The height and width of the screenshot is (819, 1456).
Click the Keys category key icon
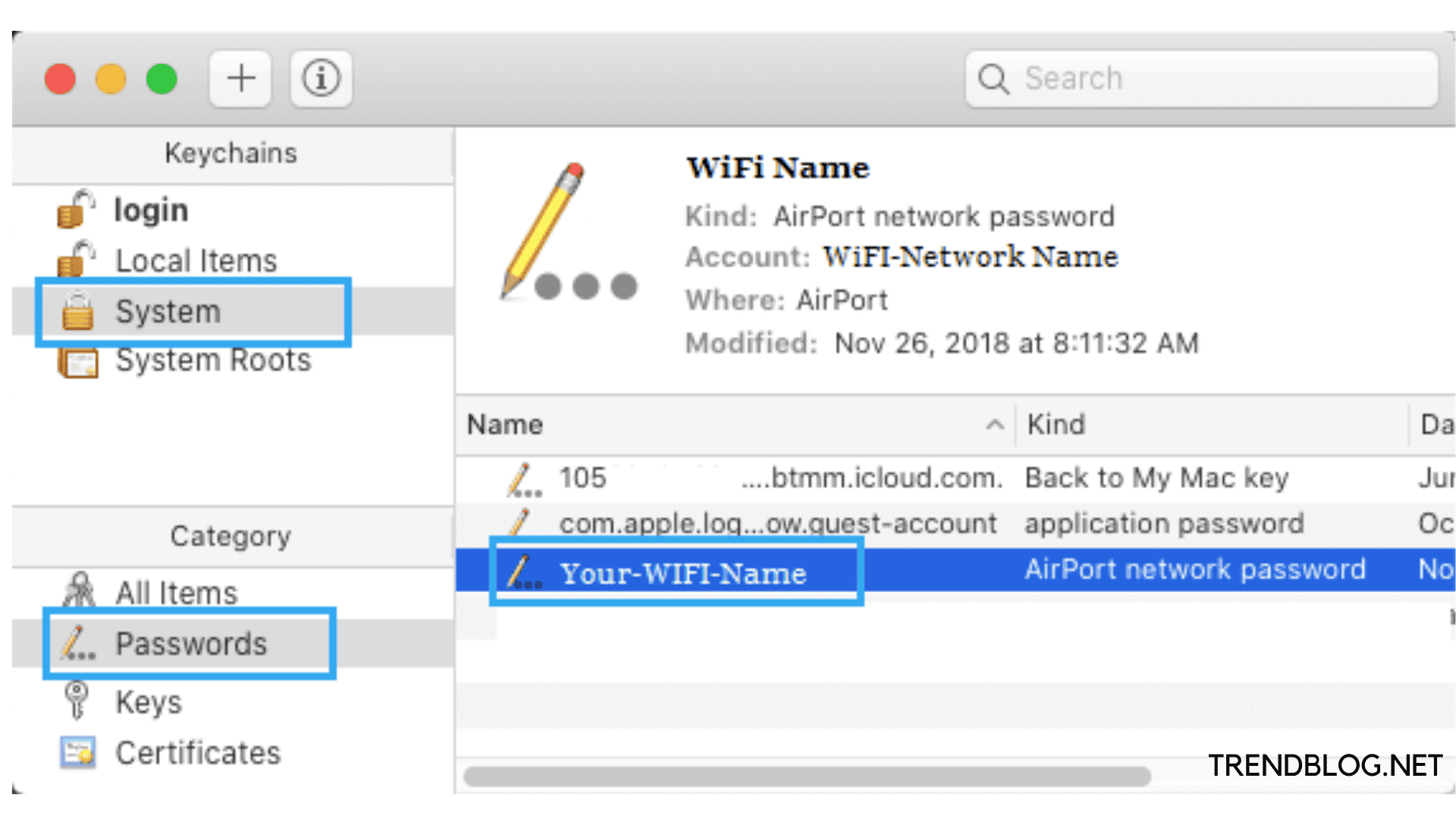click(77, 700)
